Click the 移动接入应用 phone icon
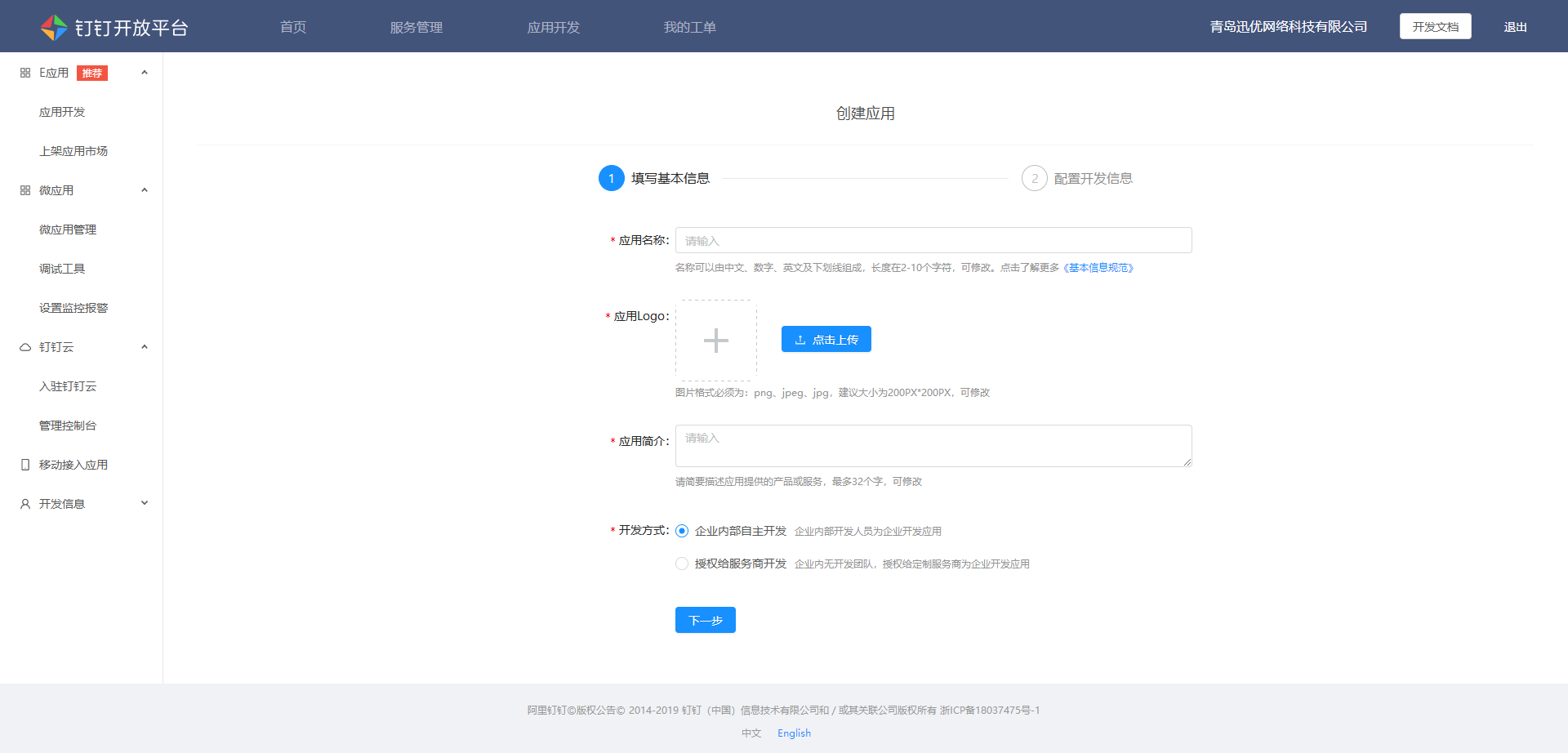 (x=24, y=464)
